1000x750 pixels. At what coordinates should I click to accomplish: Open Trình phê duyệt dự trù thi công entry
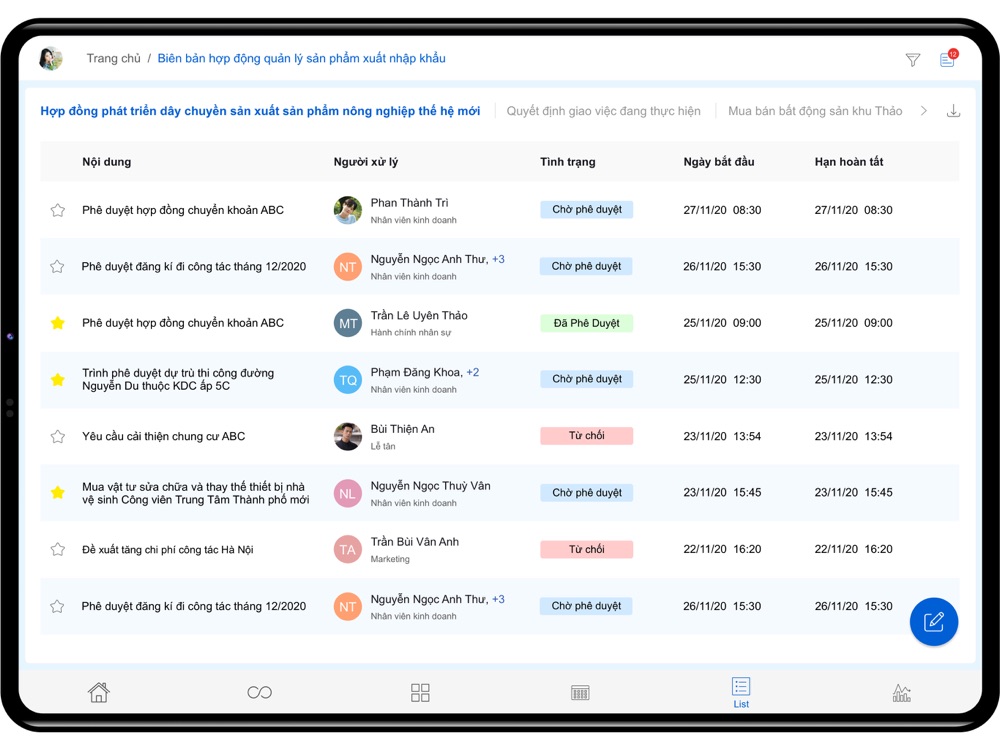(178, 379)
